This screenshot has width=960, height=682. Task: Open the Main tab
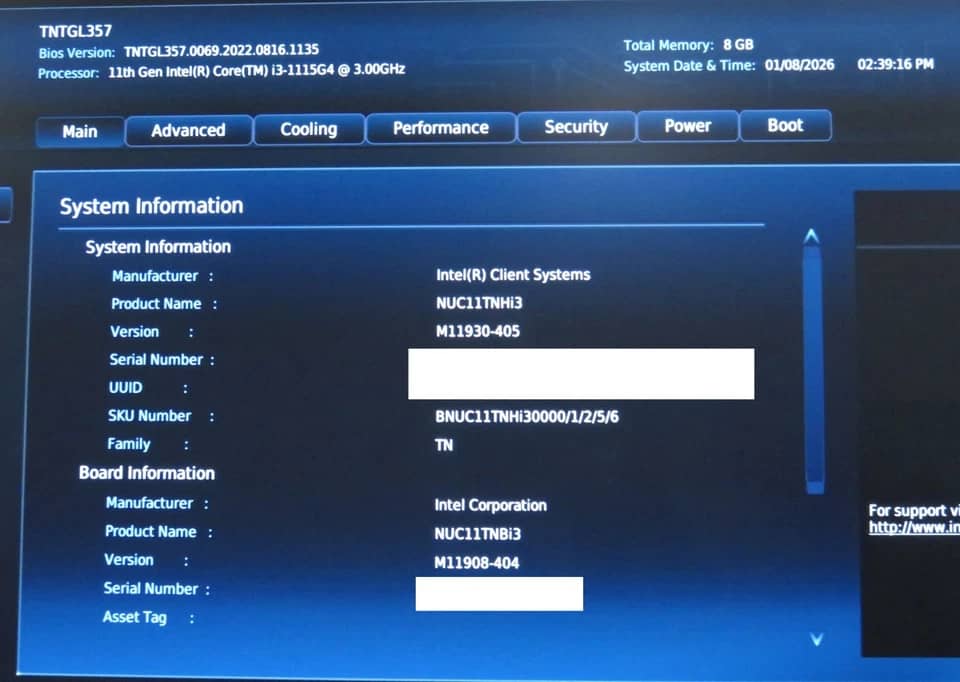click(80, 132)
